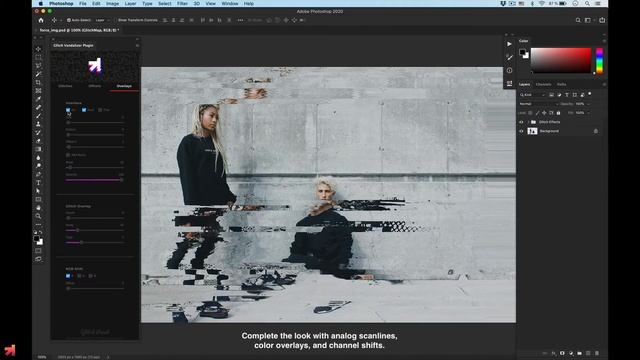Open the Kind filter dropdown
Image resolution: width=640 pixels, height=360 pixels.
(x=532, y=95)
